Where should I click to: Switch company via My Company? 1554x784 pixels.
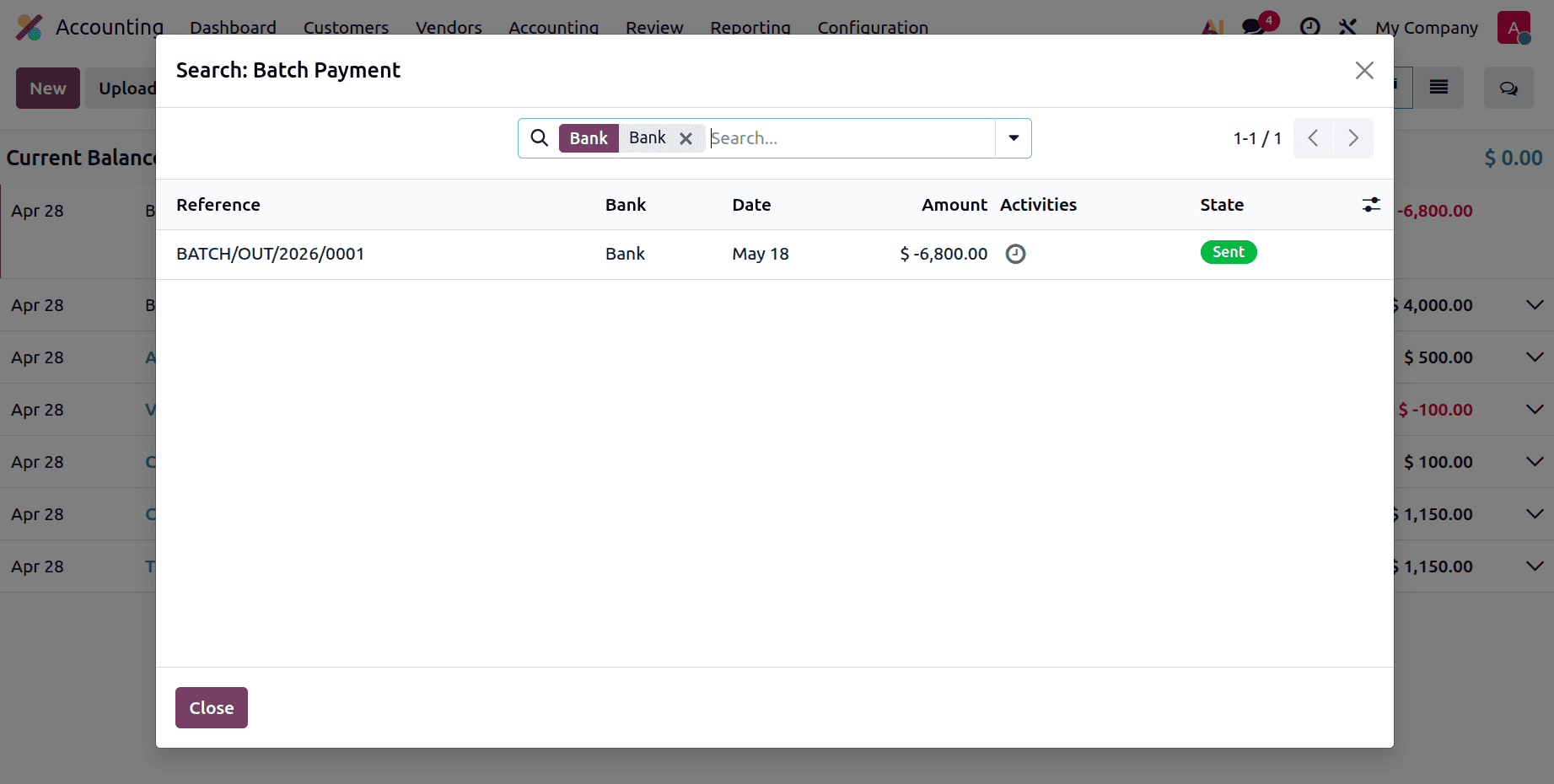tap(1427, 27)
